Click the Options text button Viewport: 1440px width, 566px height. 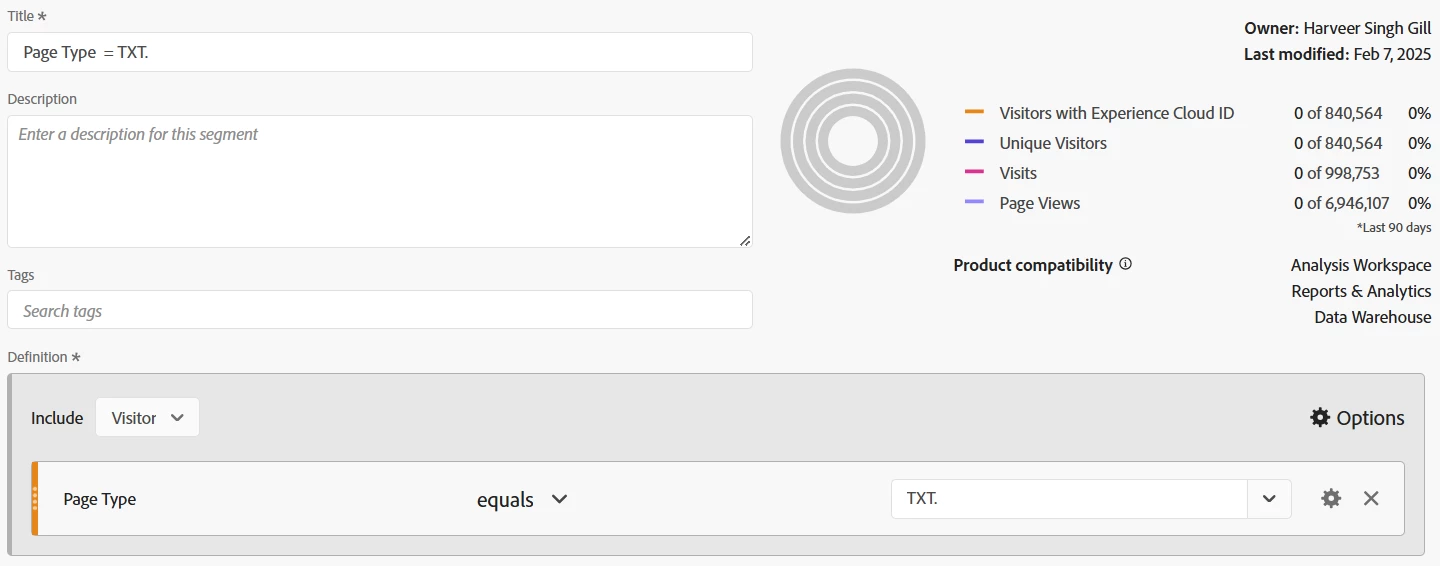1370,418
